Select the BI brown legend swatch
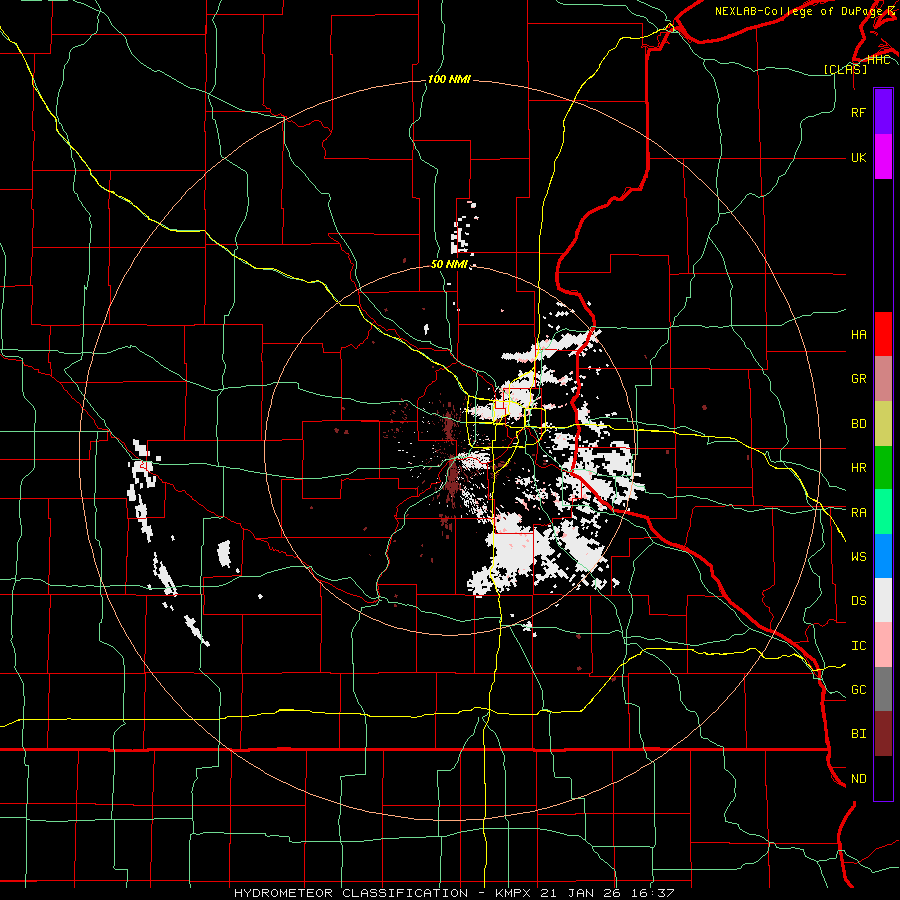Image resolution: width=900 pixels, height=900 pixels. (883, 734)
